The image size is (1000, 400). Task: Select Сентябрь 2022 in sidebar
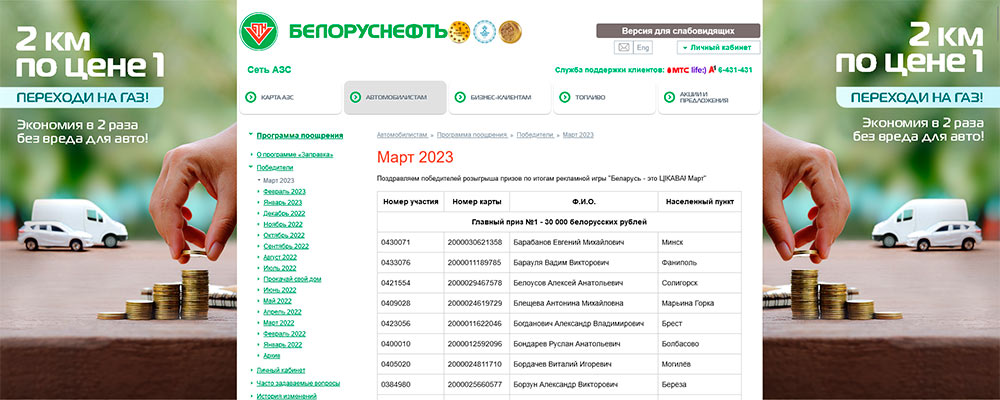point(286,246)
